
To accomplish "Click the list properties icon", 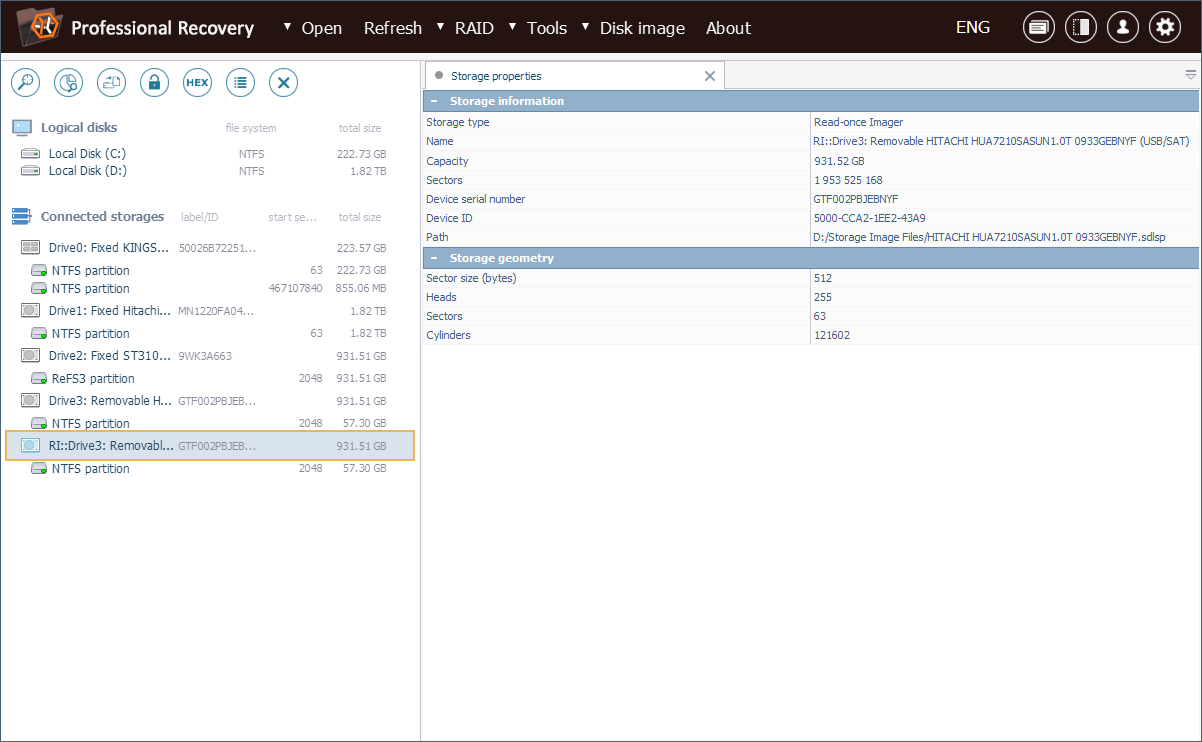I will 240,83.
